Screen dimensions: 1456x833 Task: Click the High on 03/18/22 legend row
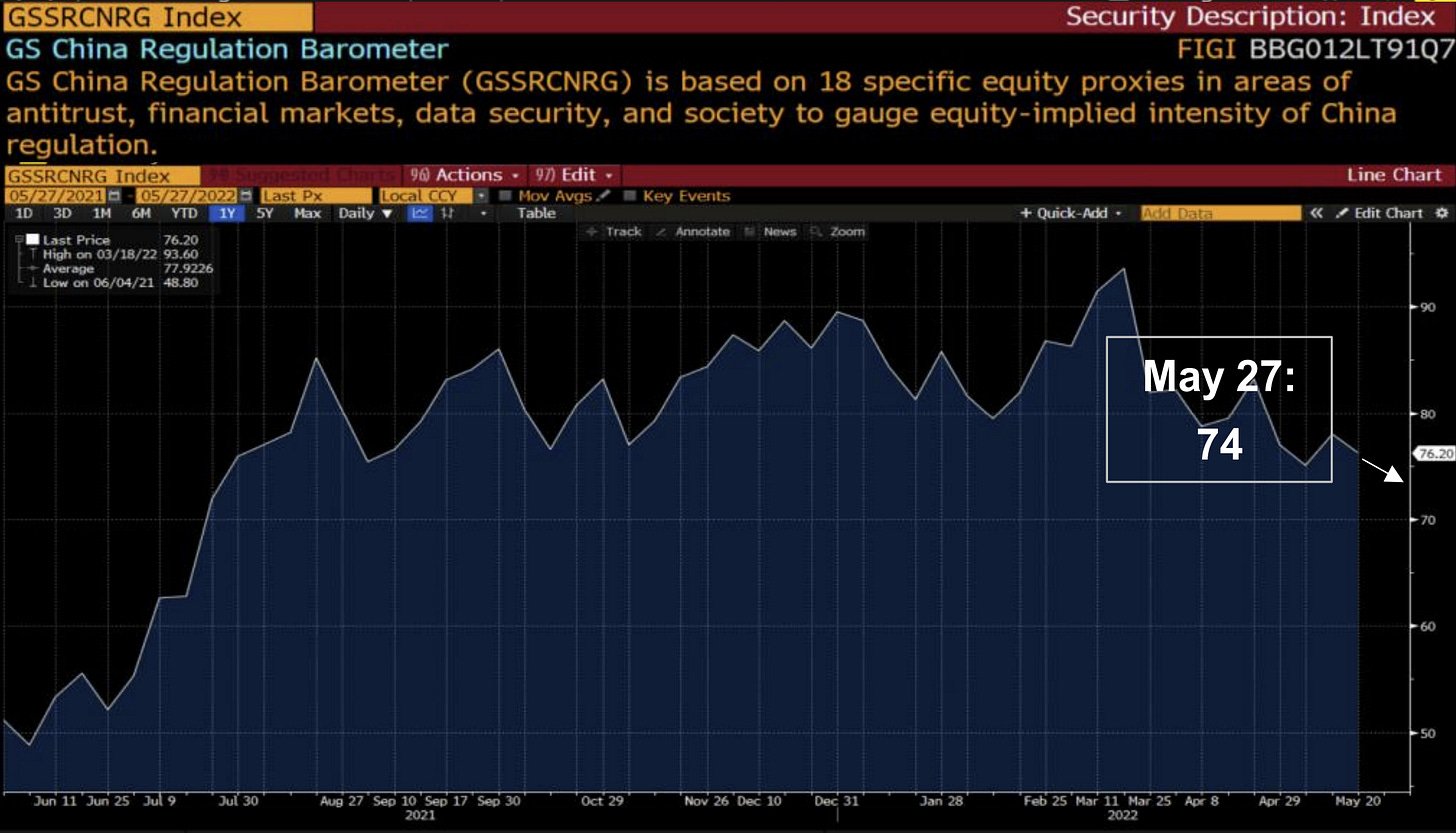[x=120, y=254]
